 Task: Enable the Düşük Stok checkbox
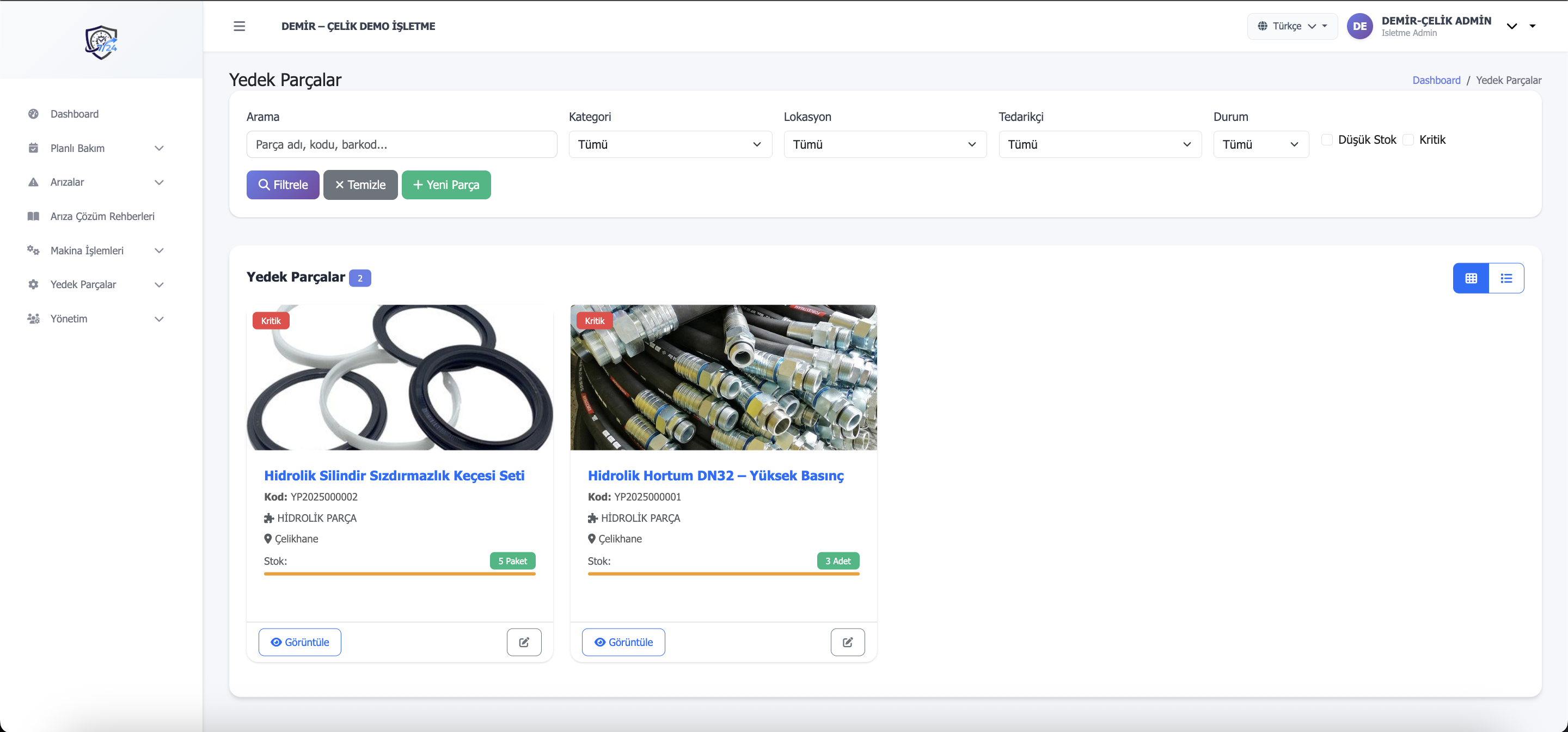click(1327, 140)
